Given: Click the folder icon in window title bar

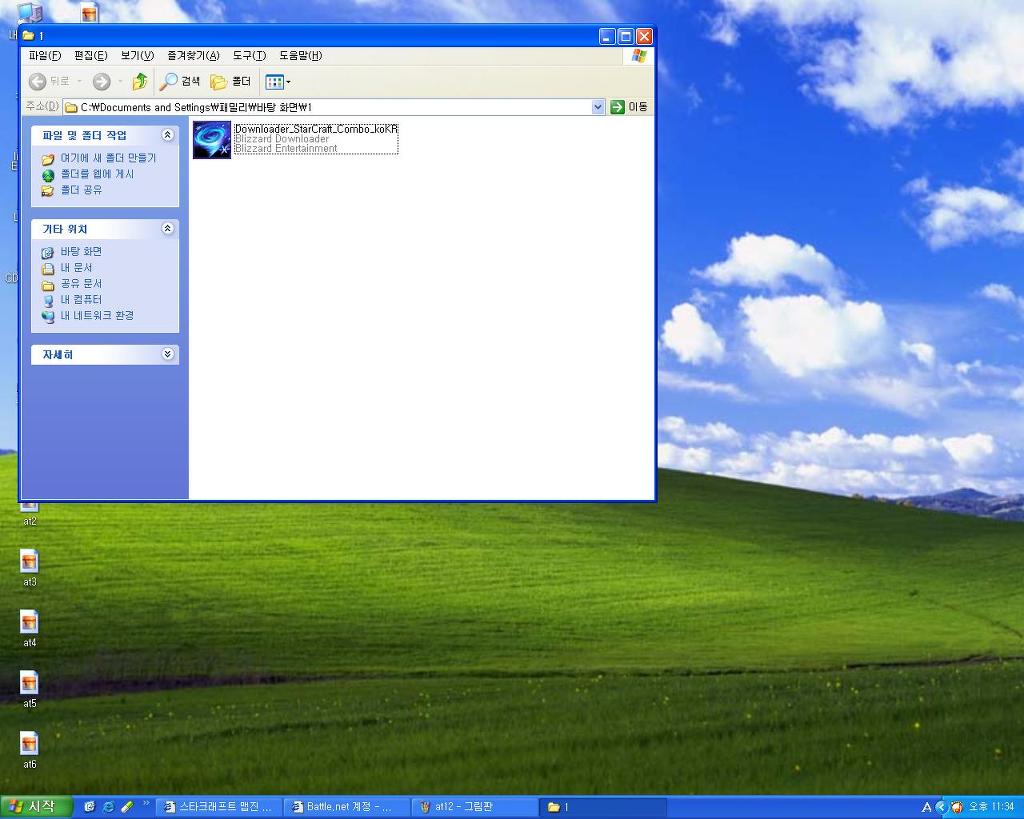Looking at the screenshot, I should [x=28, y=36].
